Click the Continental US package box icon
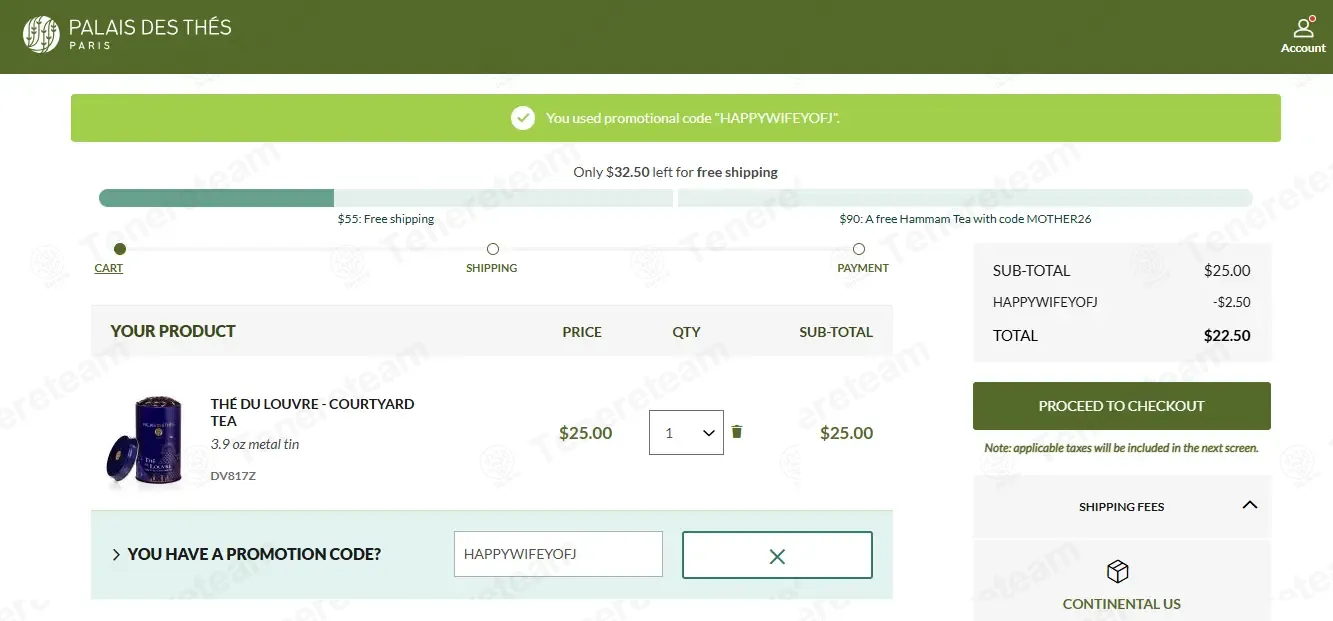Screen dimensions: 1333x621 click(1117, 571)
